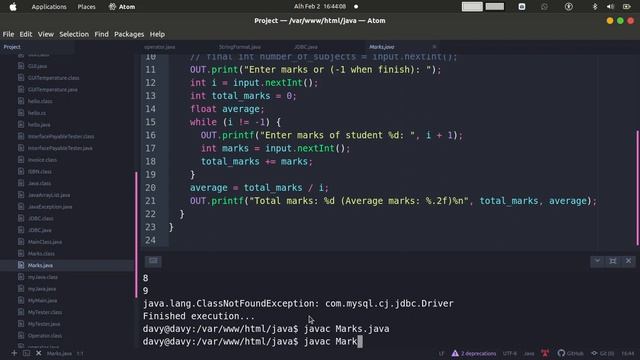The image size is (640, 360).
Task: Open the View menu
Action: [x=46, y=34]
